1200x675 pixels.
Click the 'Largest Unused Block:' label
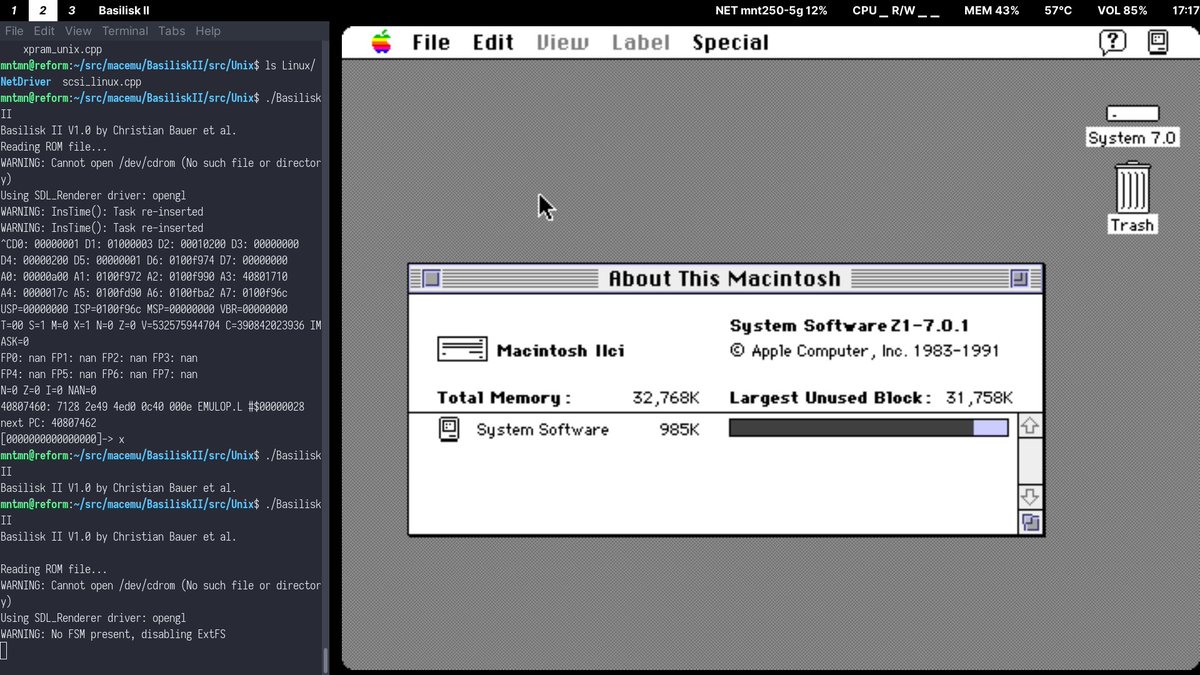click(830, 398)
